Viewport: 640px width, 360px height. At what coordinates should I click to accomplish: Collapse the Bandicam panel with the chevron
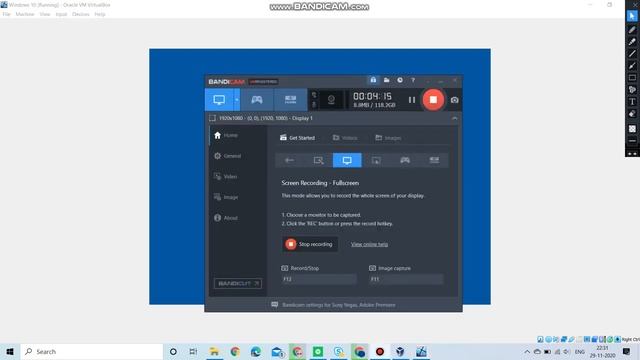pos(454,118)
